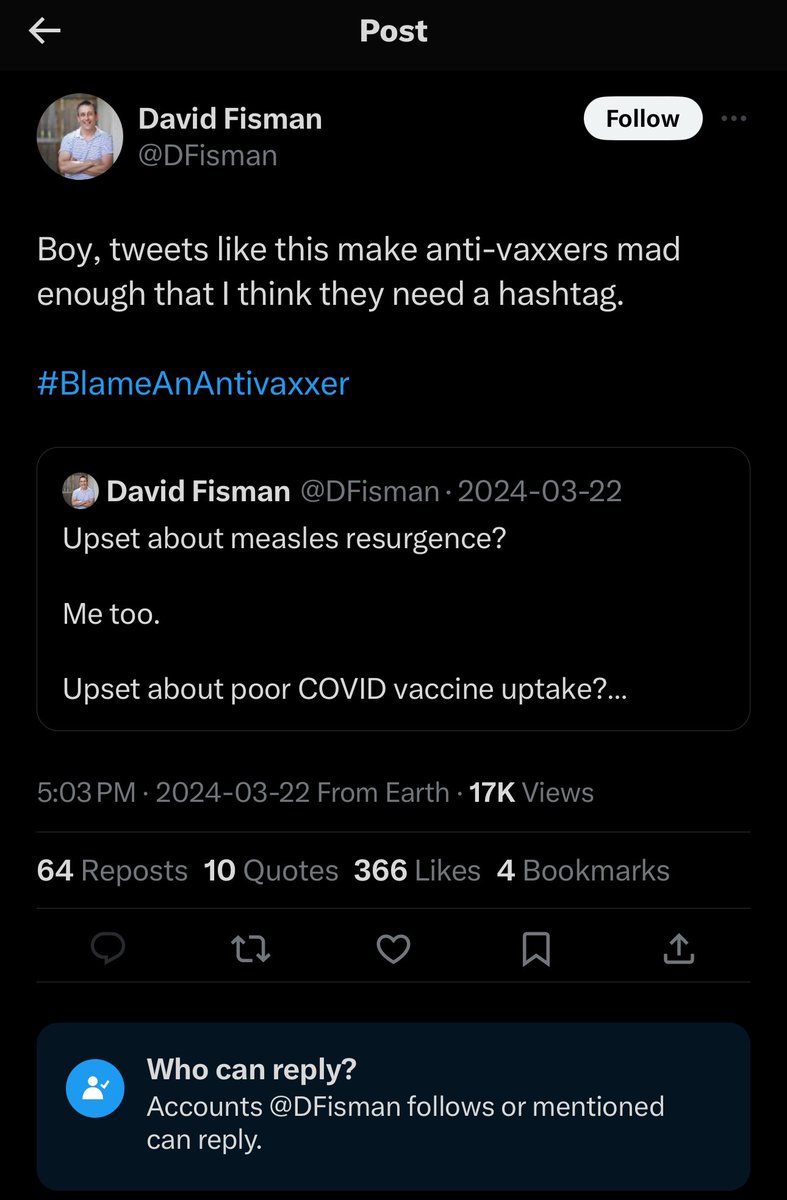This screenshot has height=1200, width=787.
Task: Click the reply speech bubble icon
Action: coord(107,948)
